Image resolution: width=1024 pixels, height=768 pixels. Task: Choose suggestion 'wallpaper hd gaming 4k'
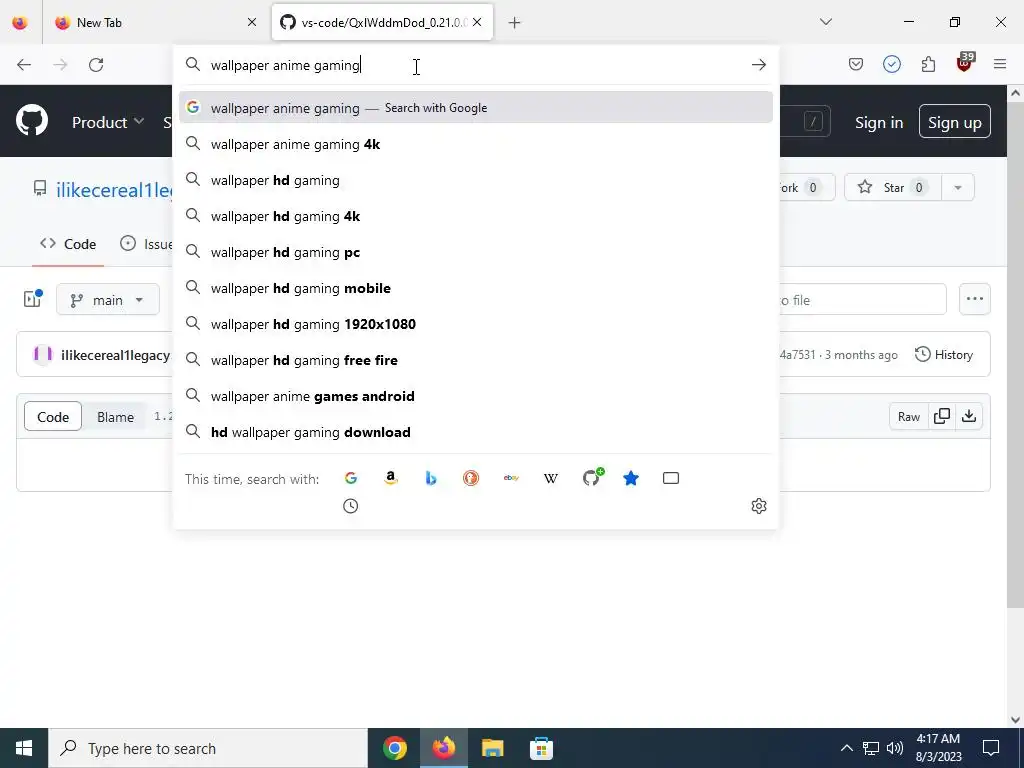pos(475,216)
